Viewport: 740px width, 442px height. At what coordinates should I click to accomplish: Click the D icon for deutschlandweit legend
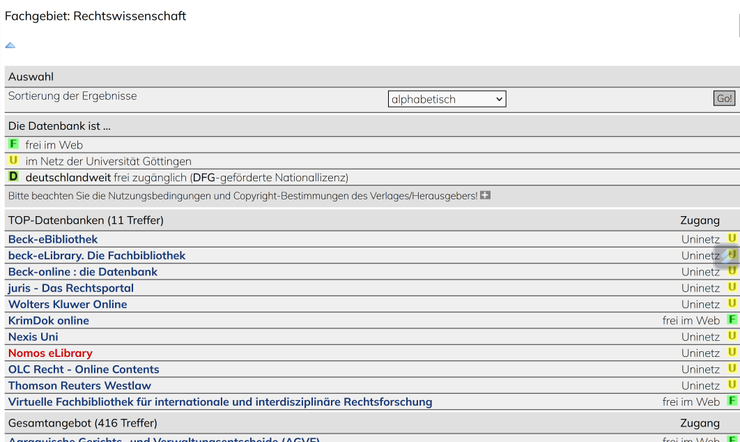(x=13, y=176)
